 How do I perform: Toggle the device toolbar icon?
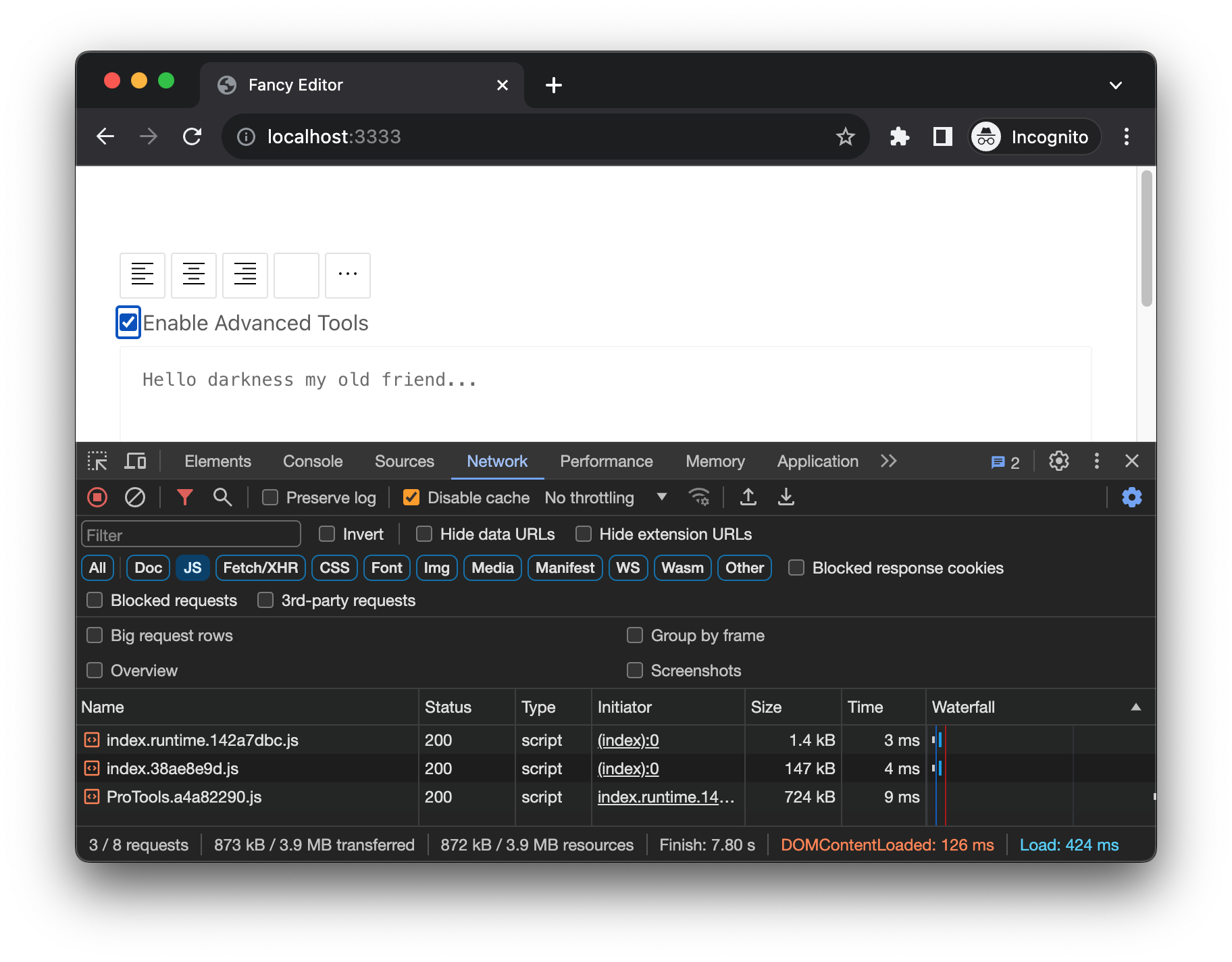[136, 461]
